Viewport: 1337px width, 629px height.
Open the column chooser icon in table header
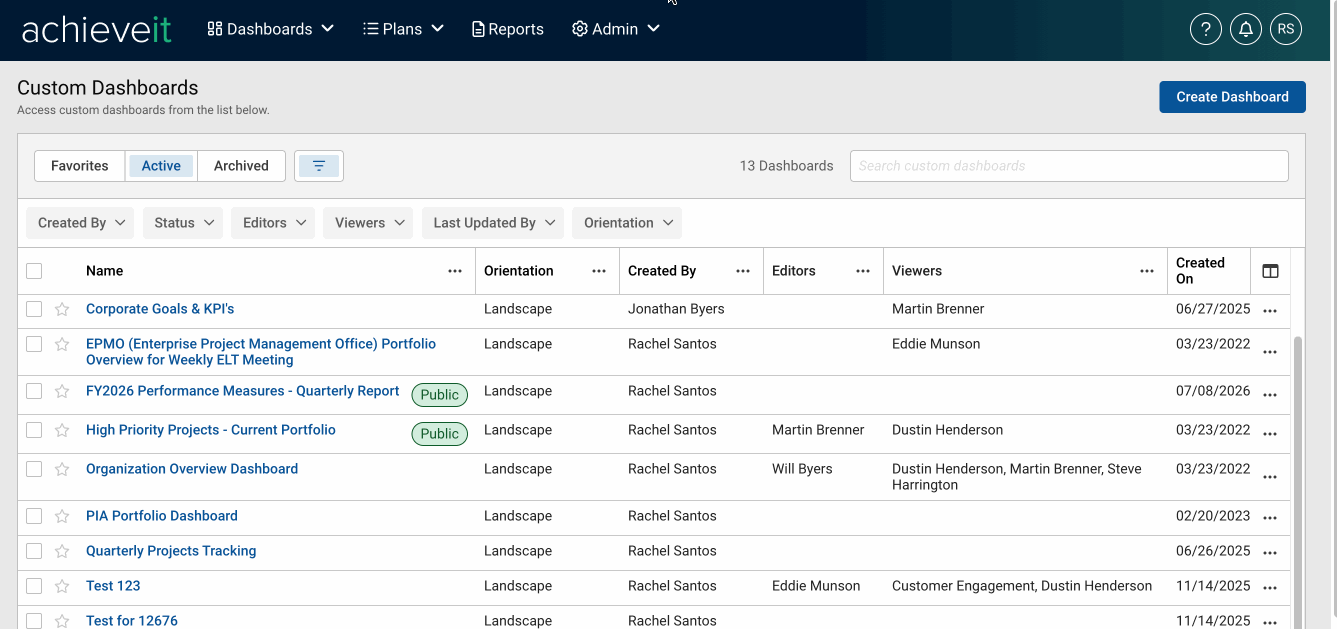(1270, 271)
